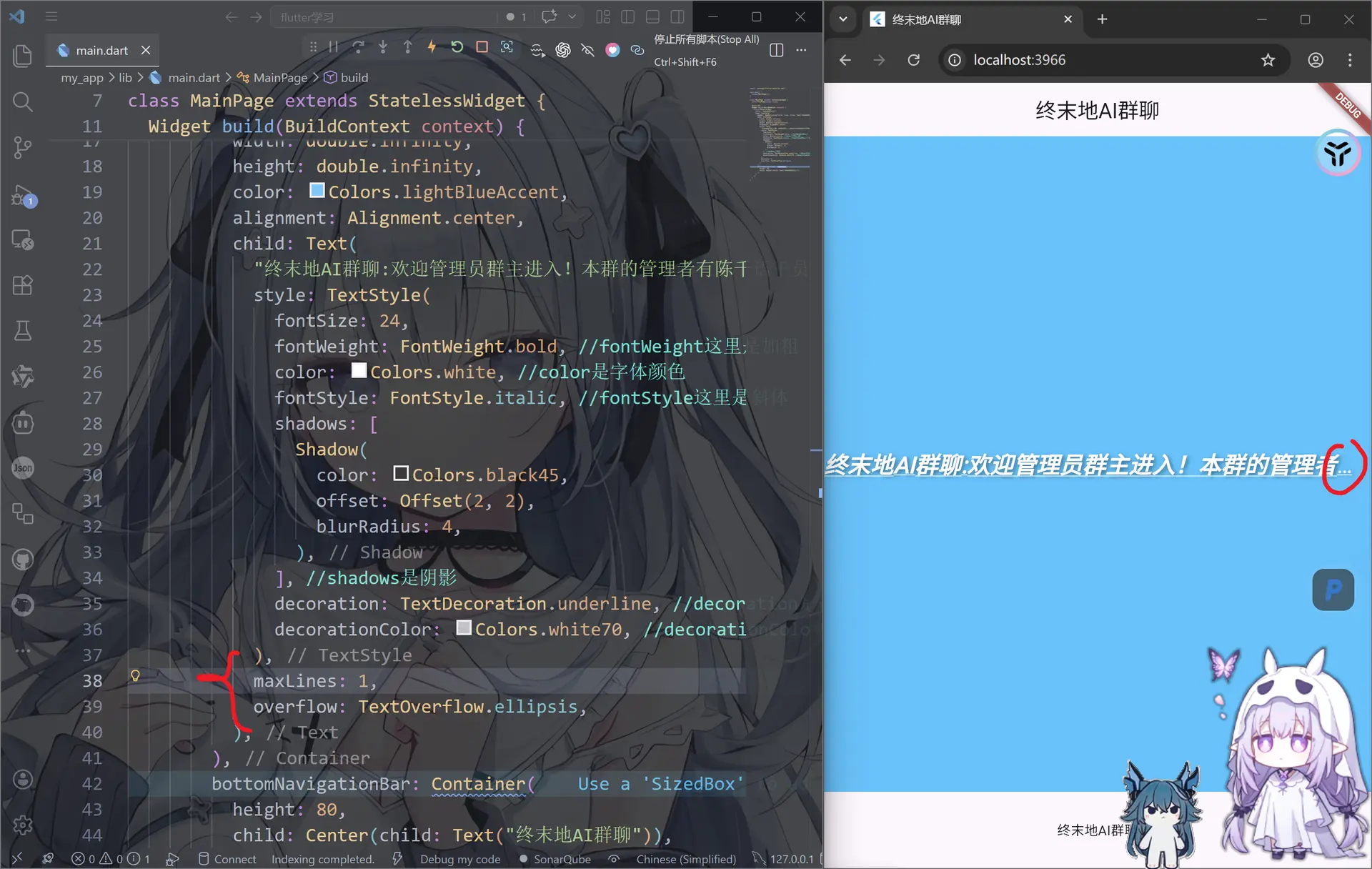Open the Chrome profile icon
Viewport: 1372px width, 869px height.
(x=1316, y=60)
